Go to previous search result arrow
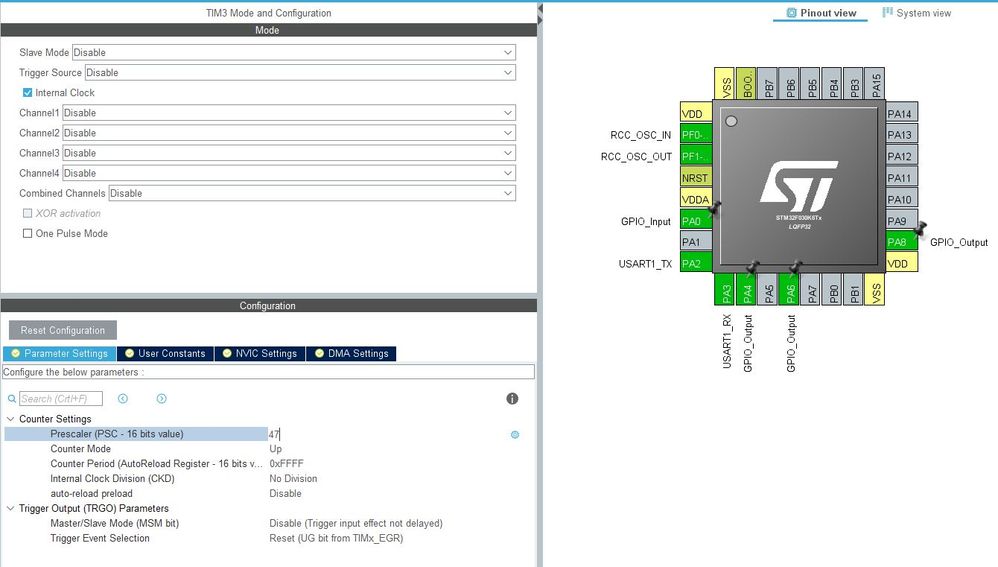 (x=123, y=398)
